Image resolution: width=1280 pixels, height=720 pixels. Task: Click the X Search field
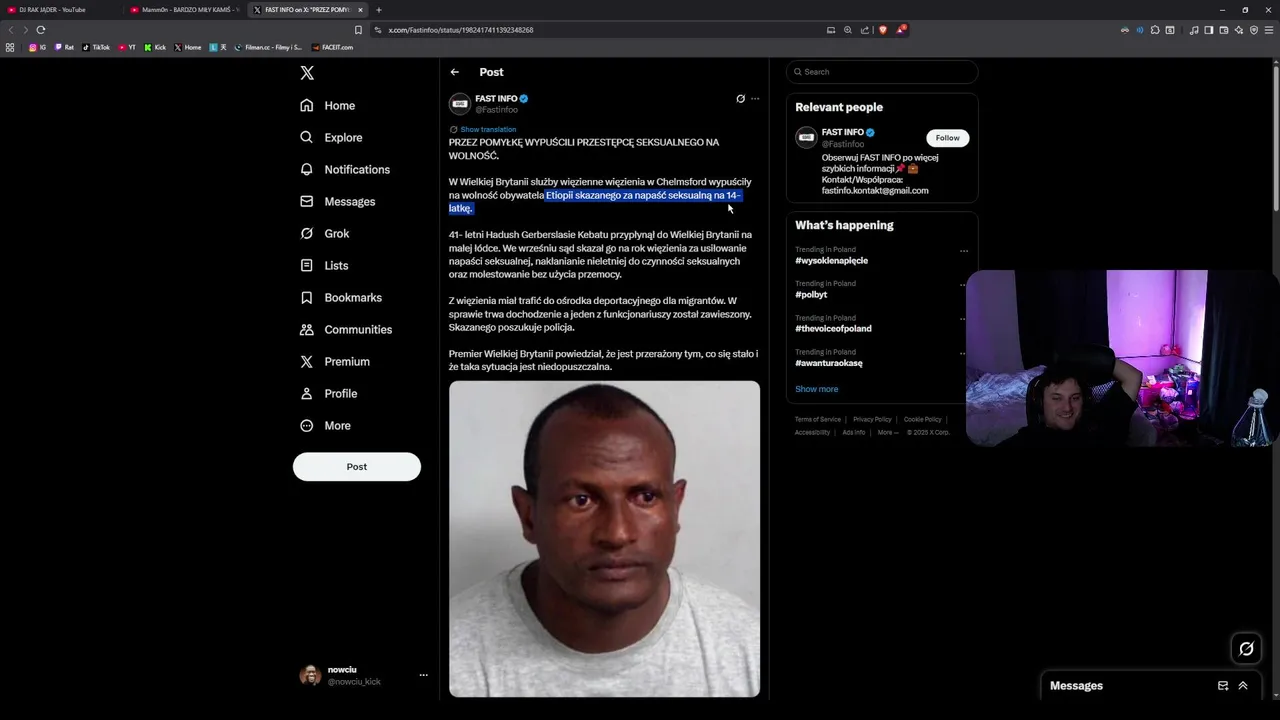pos(882,72)
